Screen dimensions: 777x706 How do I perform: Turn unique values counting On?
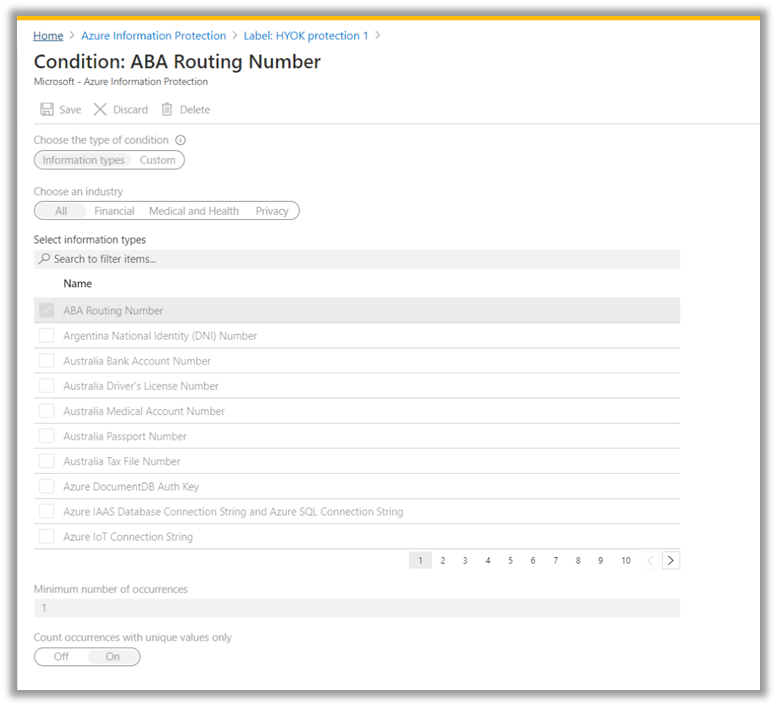click(112, 657)
